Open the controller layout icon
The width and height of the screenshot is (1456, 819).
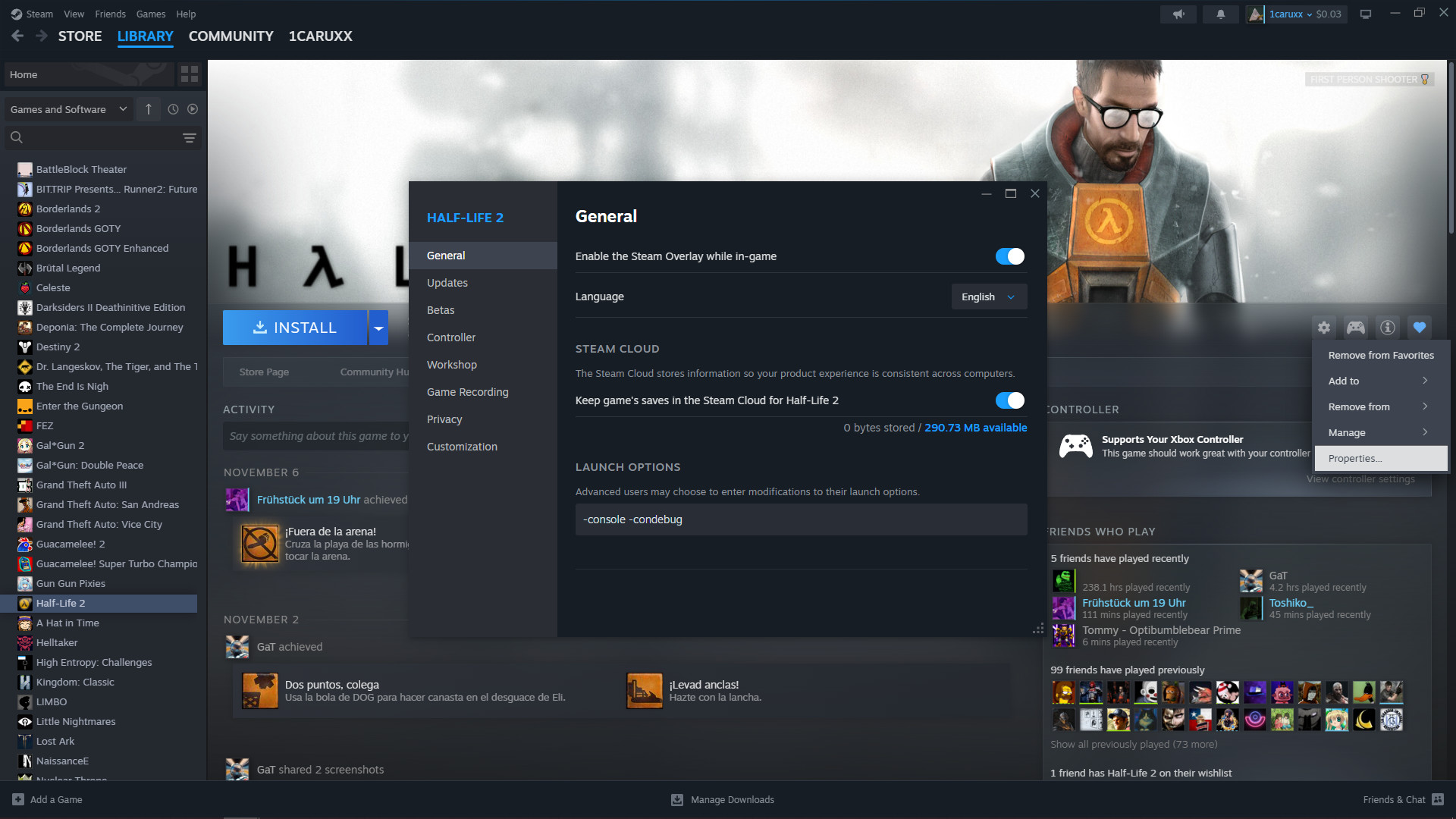click(1355, 328)
